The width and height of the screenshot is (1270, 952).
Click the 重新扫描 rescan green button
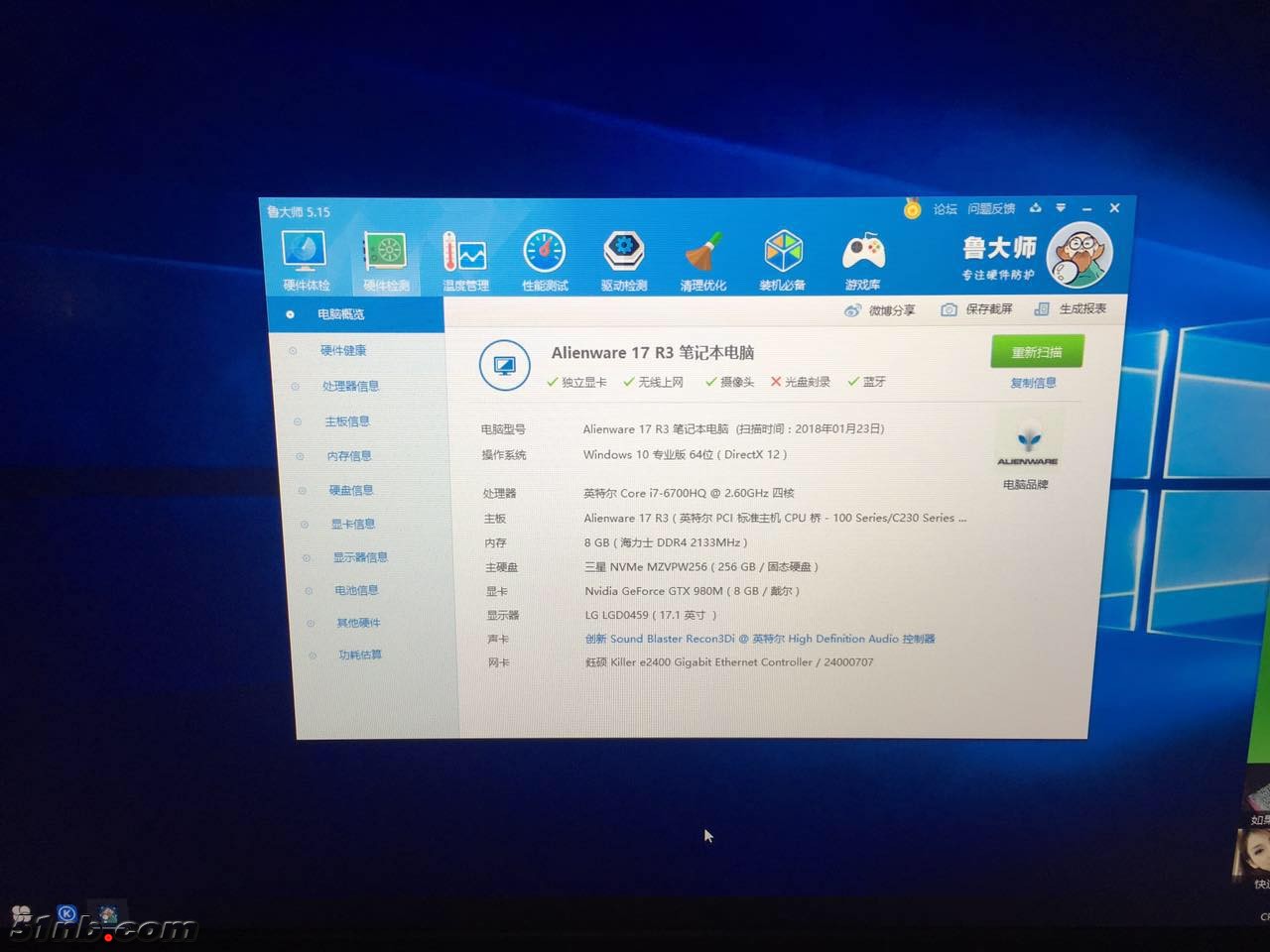pos(1037,352)
